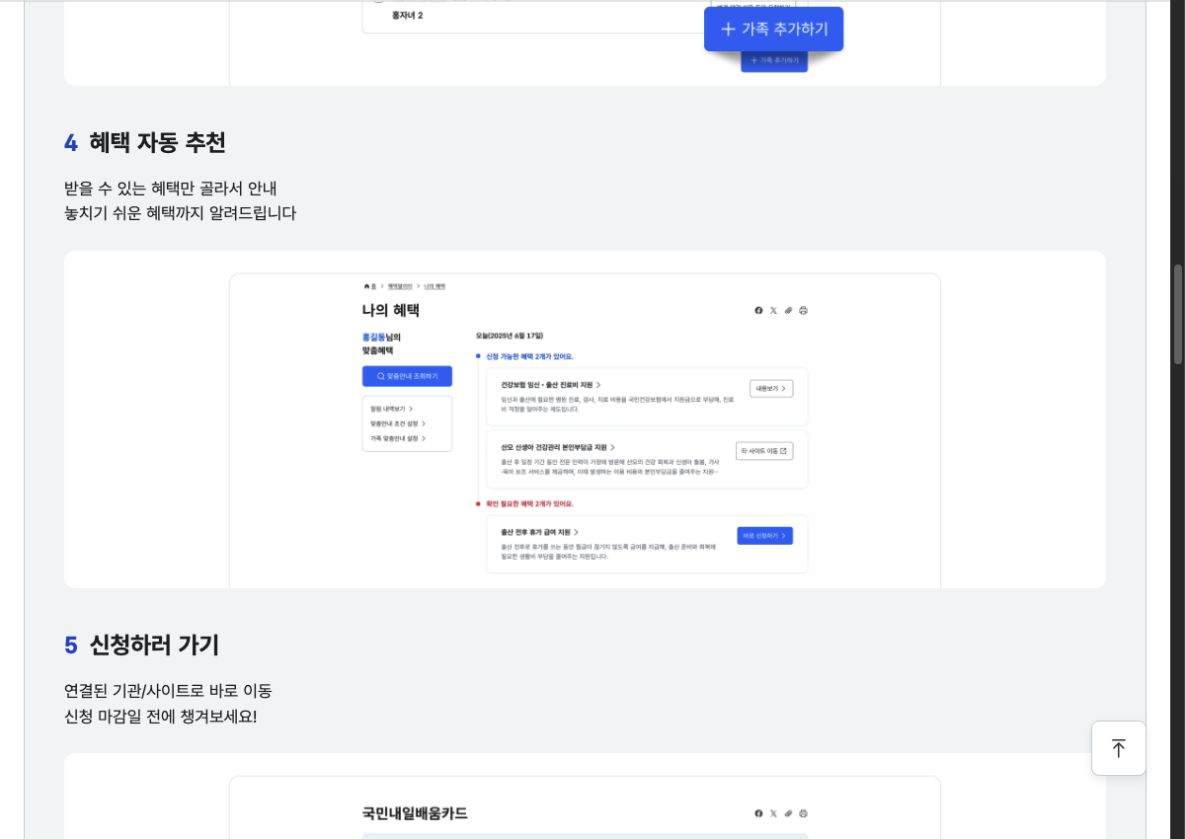Click the '혜택 자동 추천' section heading

(157, 142)
